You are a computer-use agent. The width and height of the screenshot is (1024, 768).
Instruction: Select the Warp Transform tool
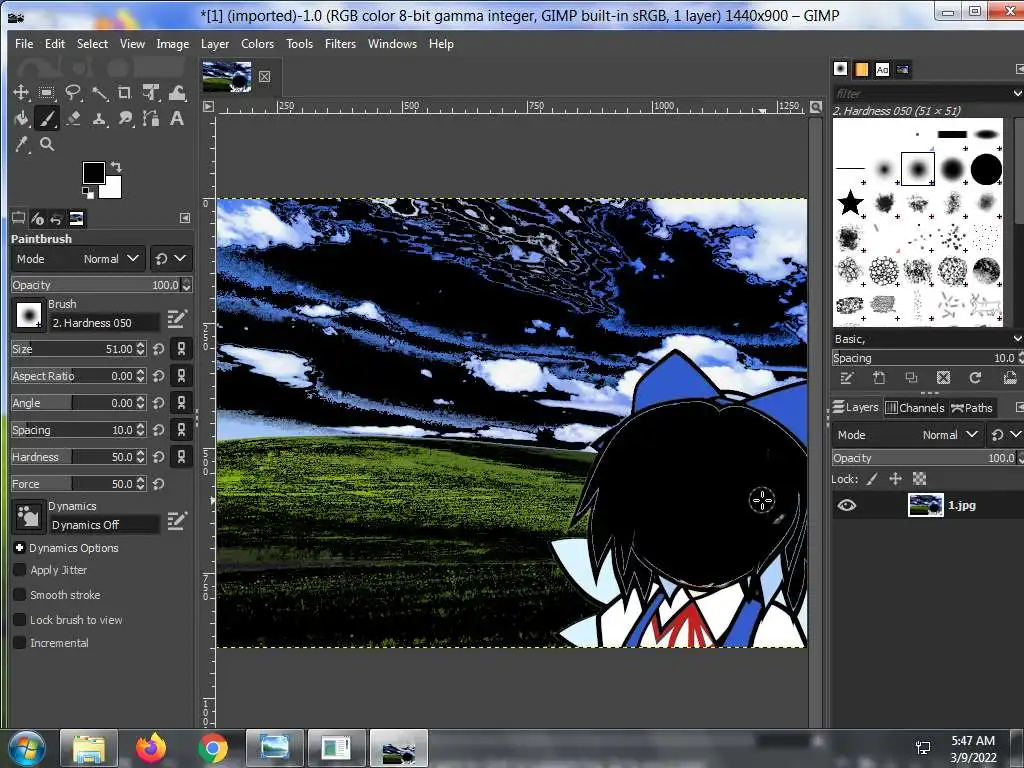pos(177,92)
